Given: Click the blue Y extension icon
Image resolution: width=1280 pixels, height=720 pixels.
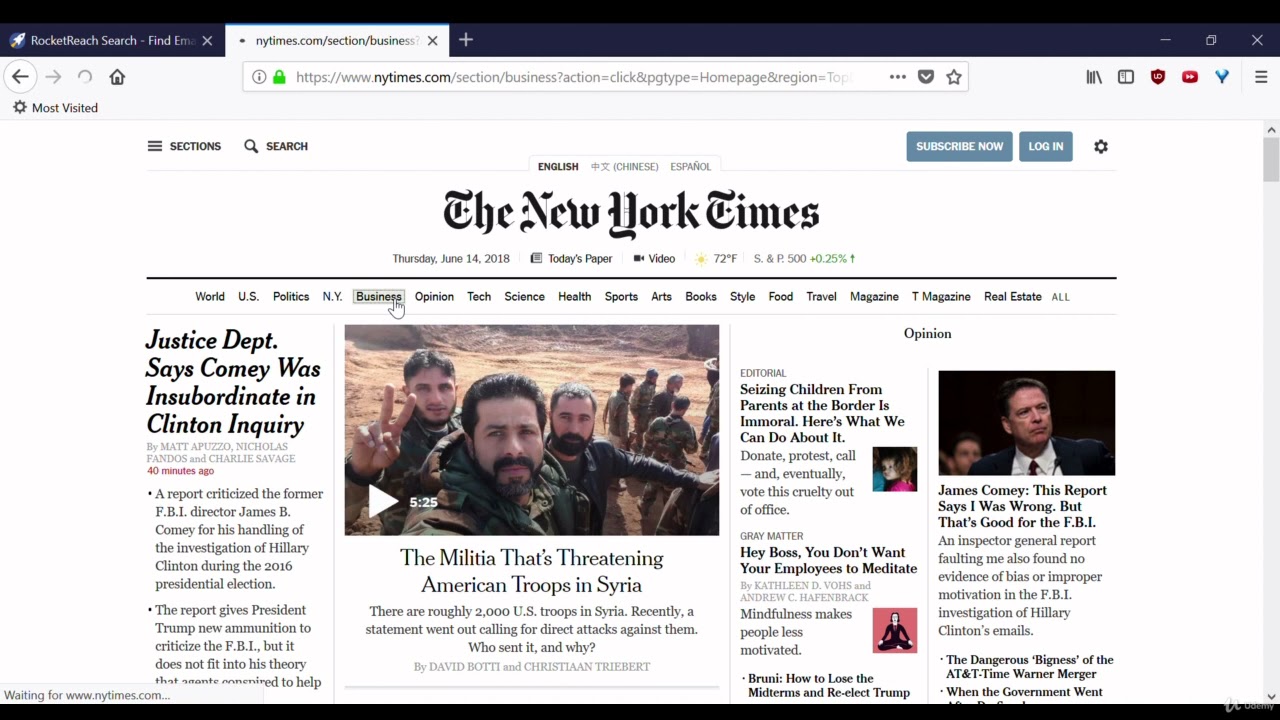Looking at the screenshot, I should click(x=1222, y=77).
